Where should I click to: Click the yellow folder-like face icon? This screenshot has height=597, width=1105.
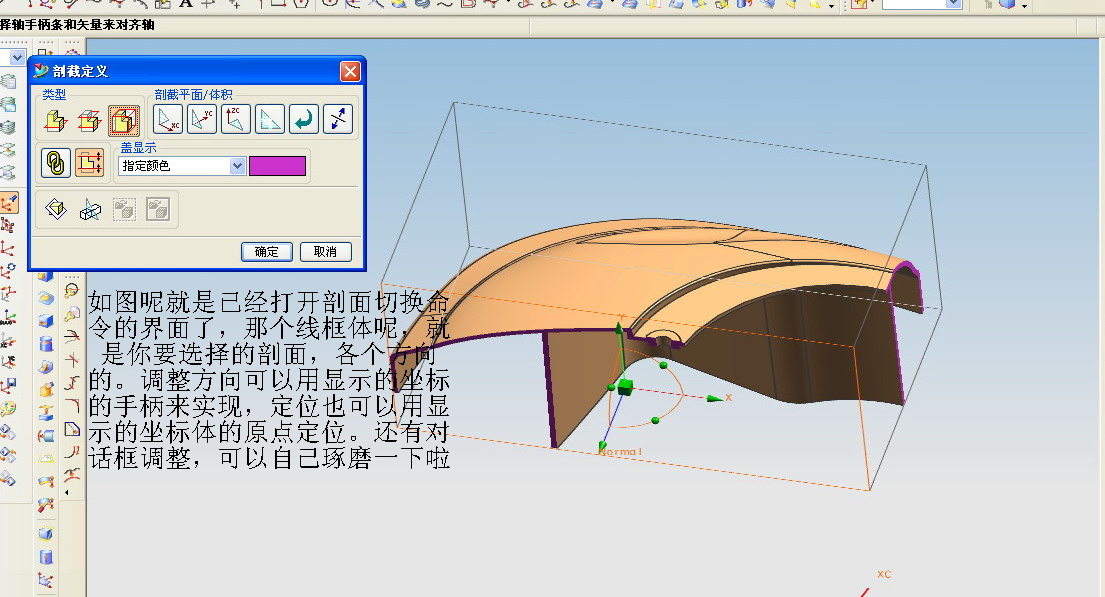pos(46,458)
